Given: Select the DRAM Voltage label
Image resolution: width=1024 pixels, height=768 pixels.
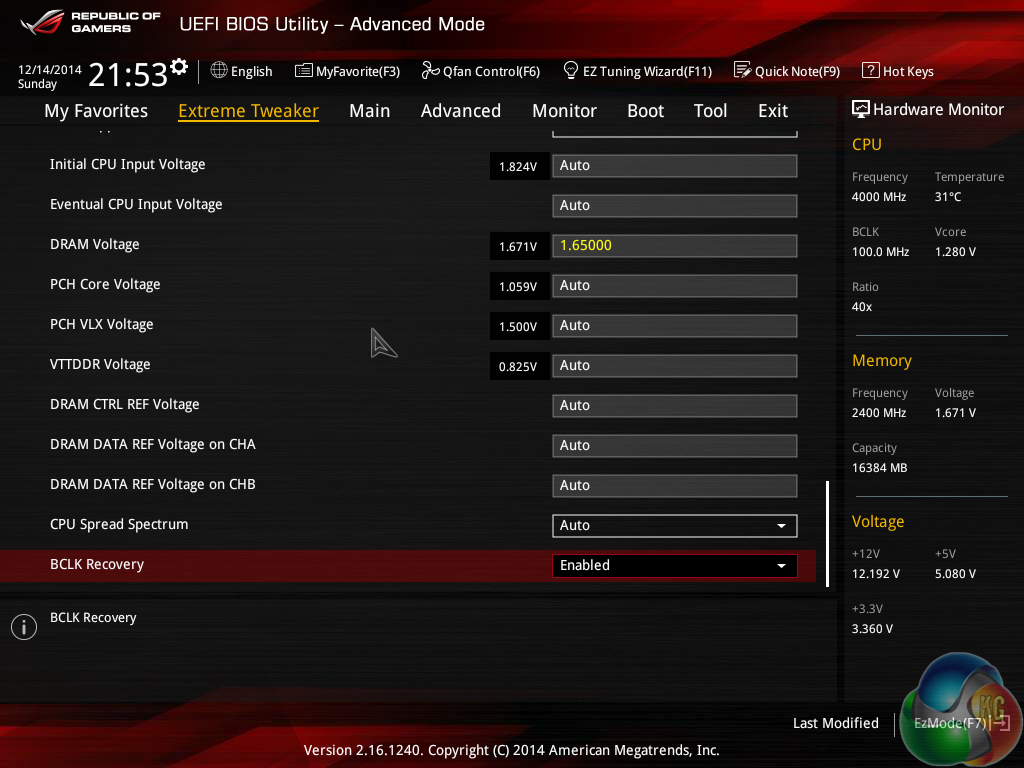Looking at the screenshot, I should click(95, 245).
